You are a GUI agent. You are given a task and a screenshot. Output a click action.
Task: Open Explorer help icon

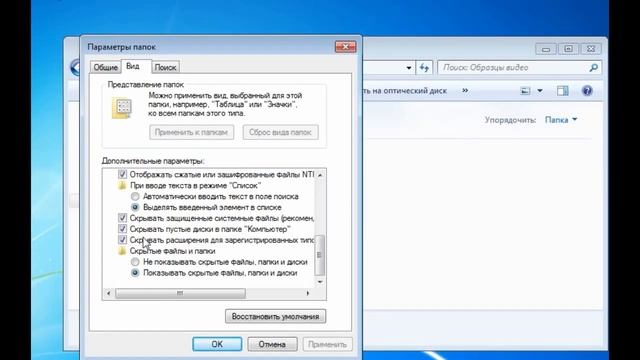587,91
